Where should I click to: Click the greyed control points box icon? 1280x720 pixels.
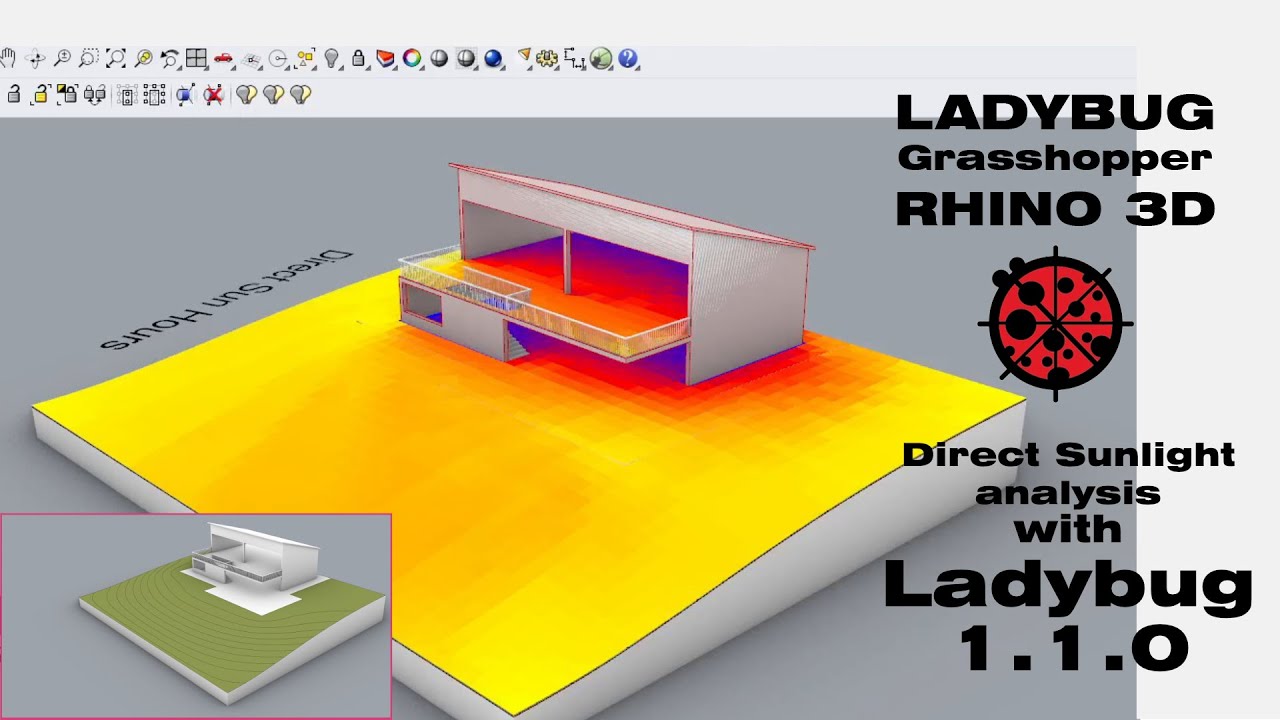(x=127, y=95)
